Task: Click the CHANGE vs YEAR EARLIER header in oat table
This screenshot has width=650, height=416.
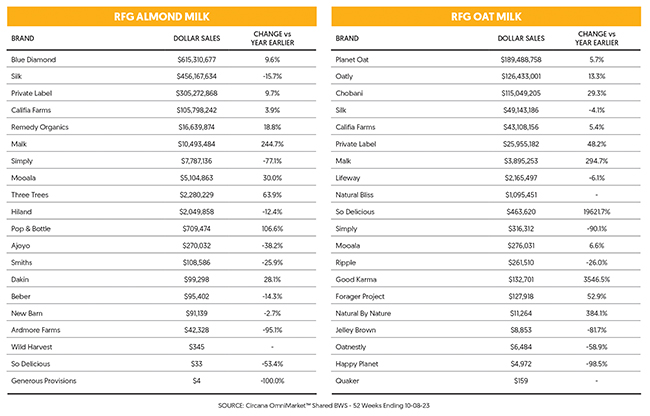Action: (x=597, y=38)
